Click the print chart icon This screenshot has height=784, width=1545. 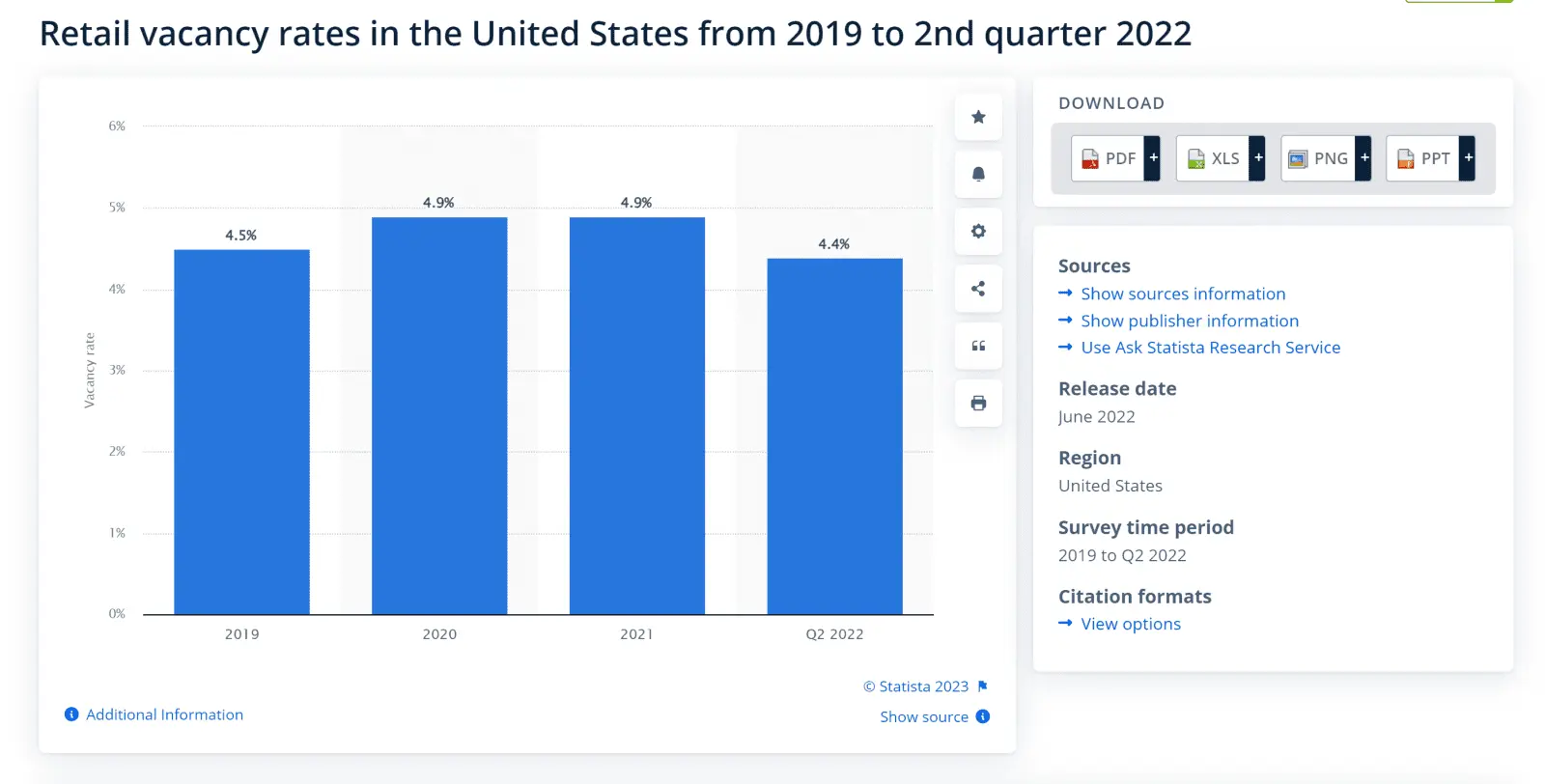(x=978, y=404)
